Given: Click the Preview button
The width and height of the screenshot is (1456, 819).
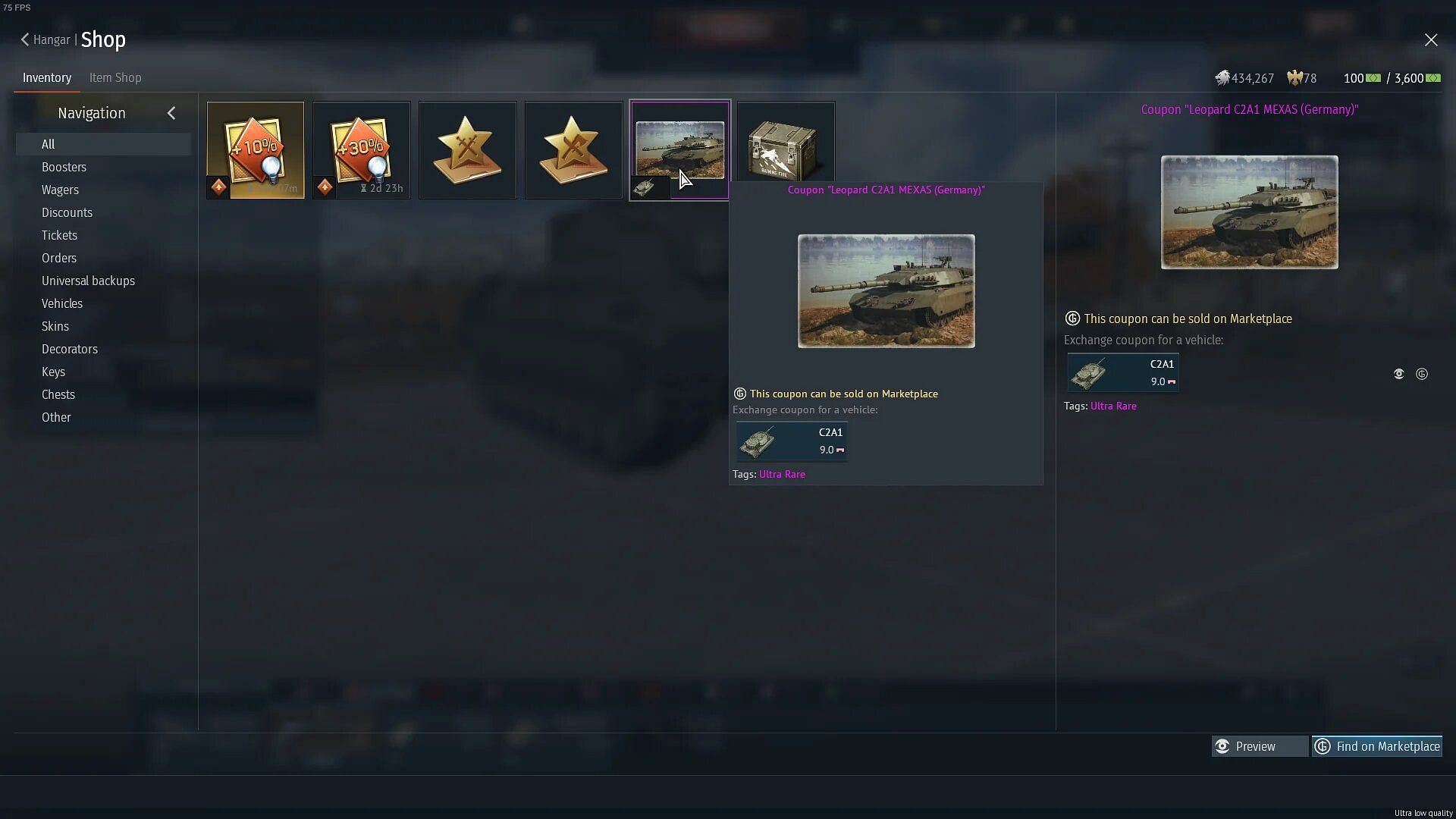Looking at the screenshot, I should click(x=1260, y=746).
